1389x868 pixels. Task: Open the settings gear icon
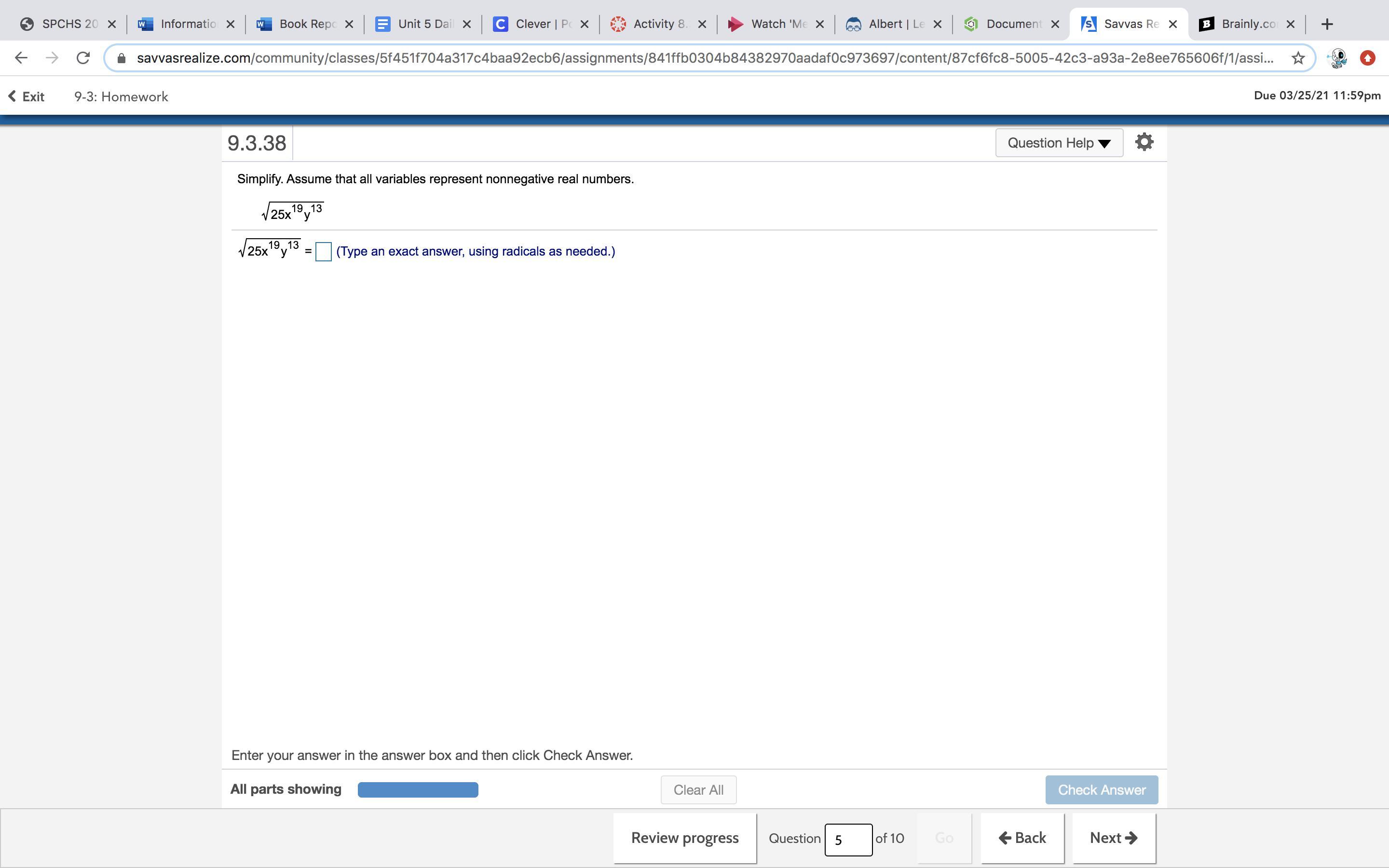pos(1144,142)
